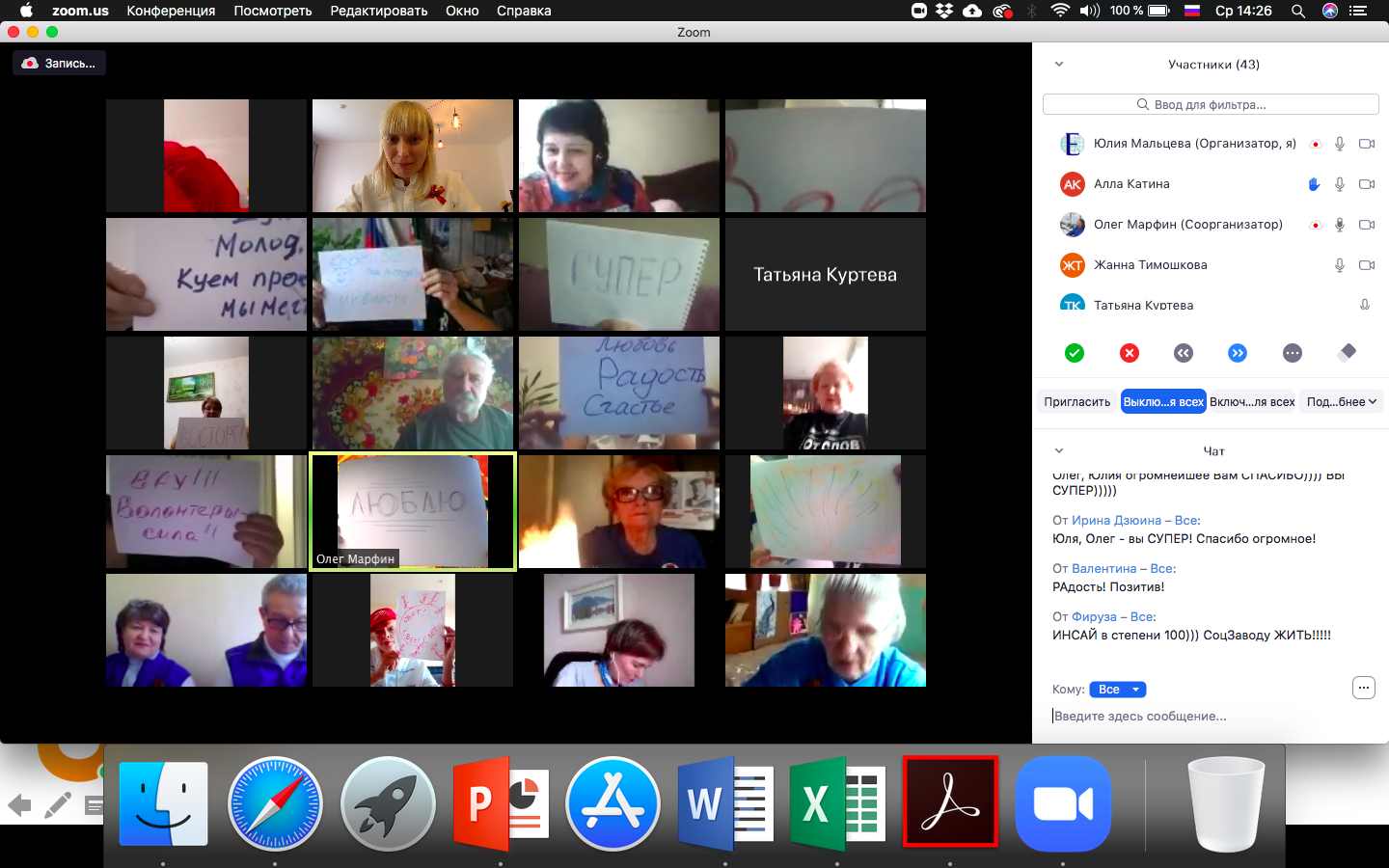Click the Clear All eraser icon
Image resolution: width=1389 pixels, height=868 pixels.
(1348, 352)
